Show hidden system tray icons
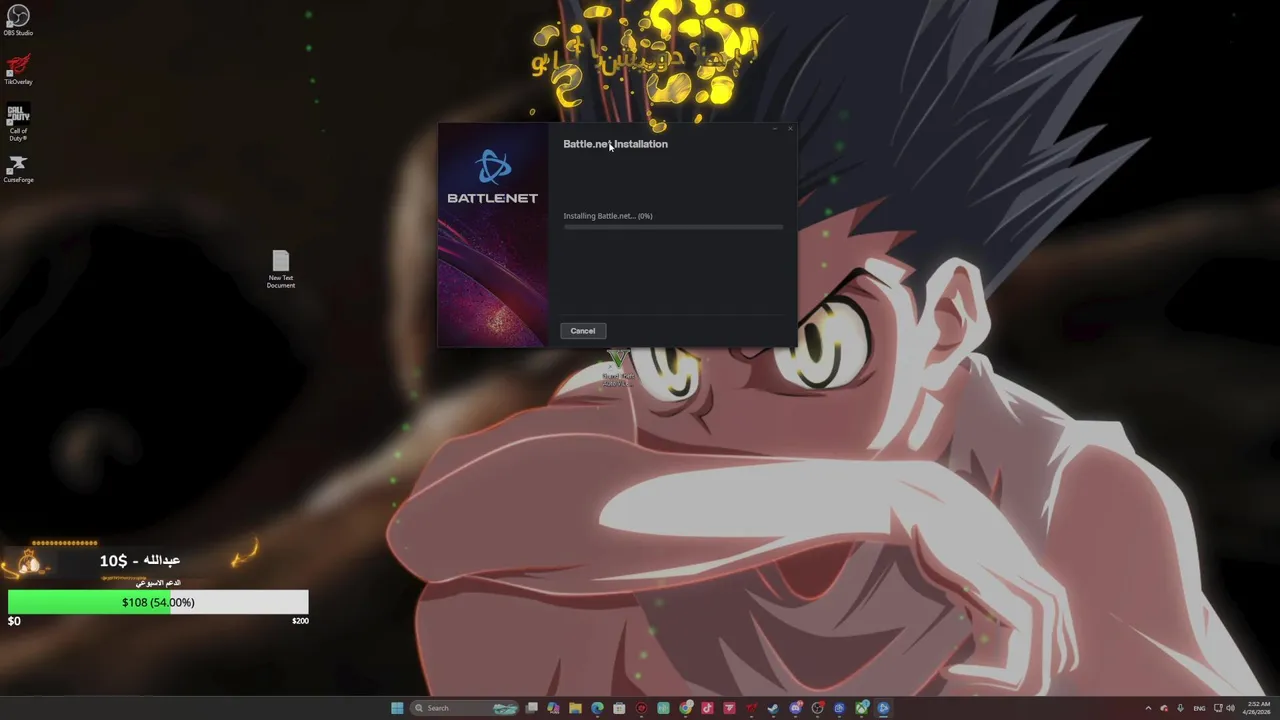 tap(1148, 708)
